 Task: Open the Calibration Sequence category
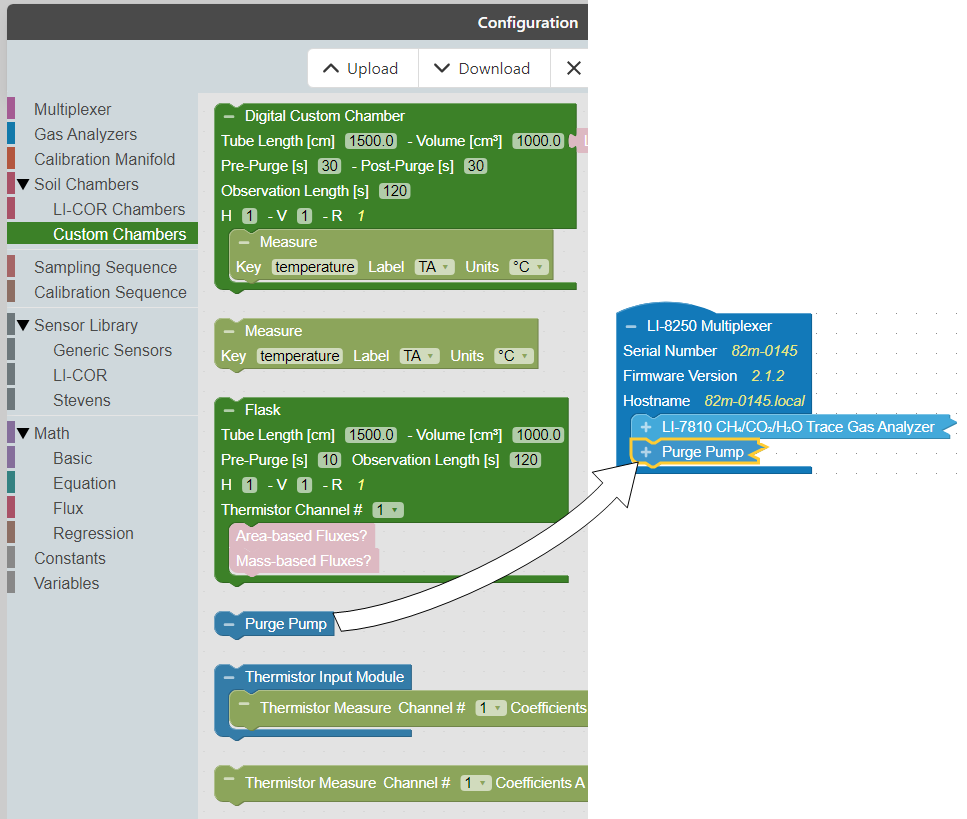(110, 292)
